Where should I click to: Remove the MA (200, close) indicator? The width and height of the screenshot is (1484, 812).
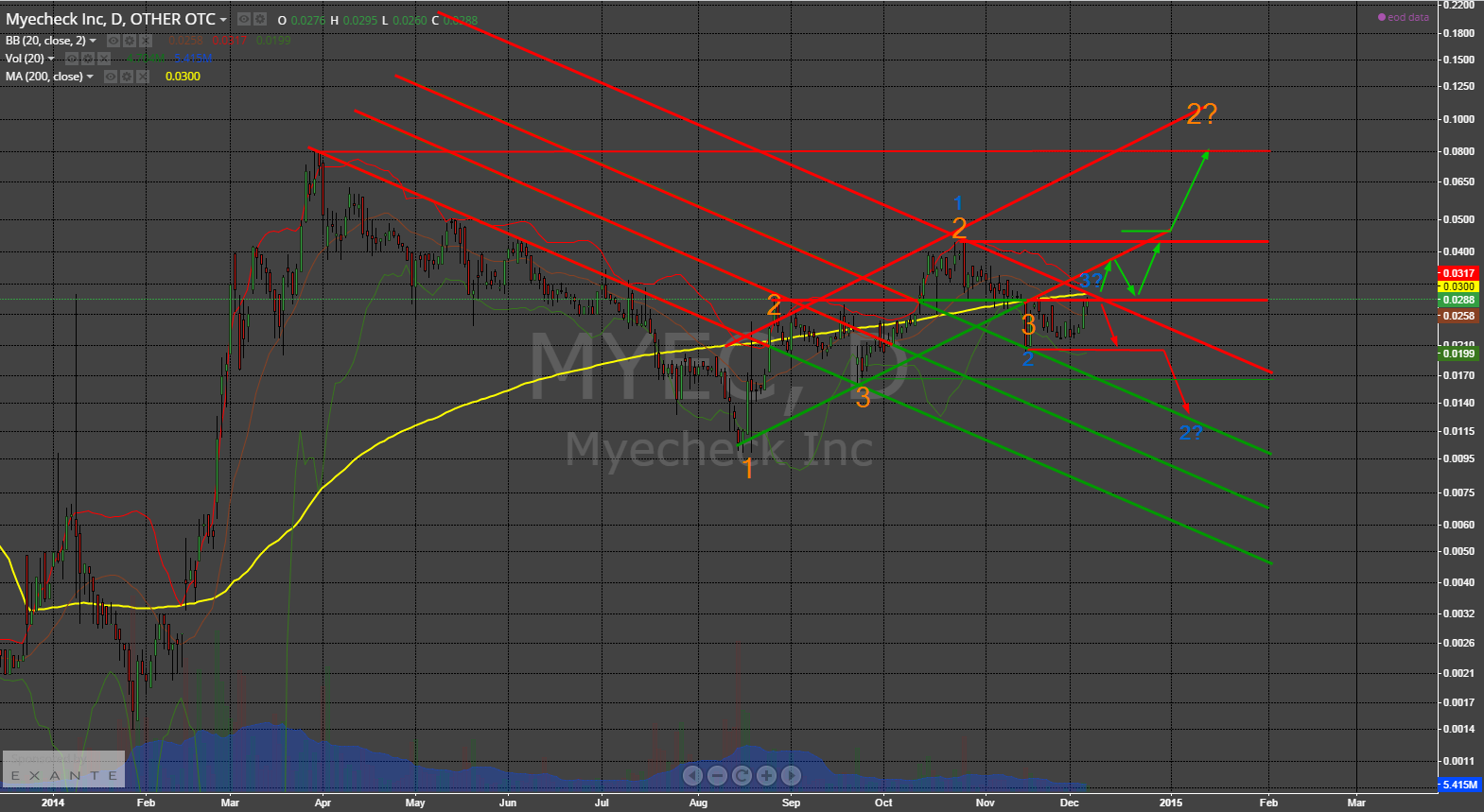click(143, 77)
